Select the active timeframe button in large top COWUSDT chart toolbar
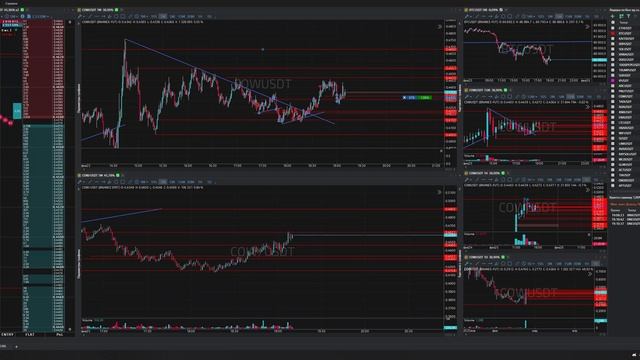 (163, 17)
